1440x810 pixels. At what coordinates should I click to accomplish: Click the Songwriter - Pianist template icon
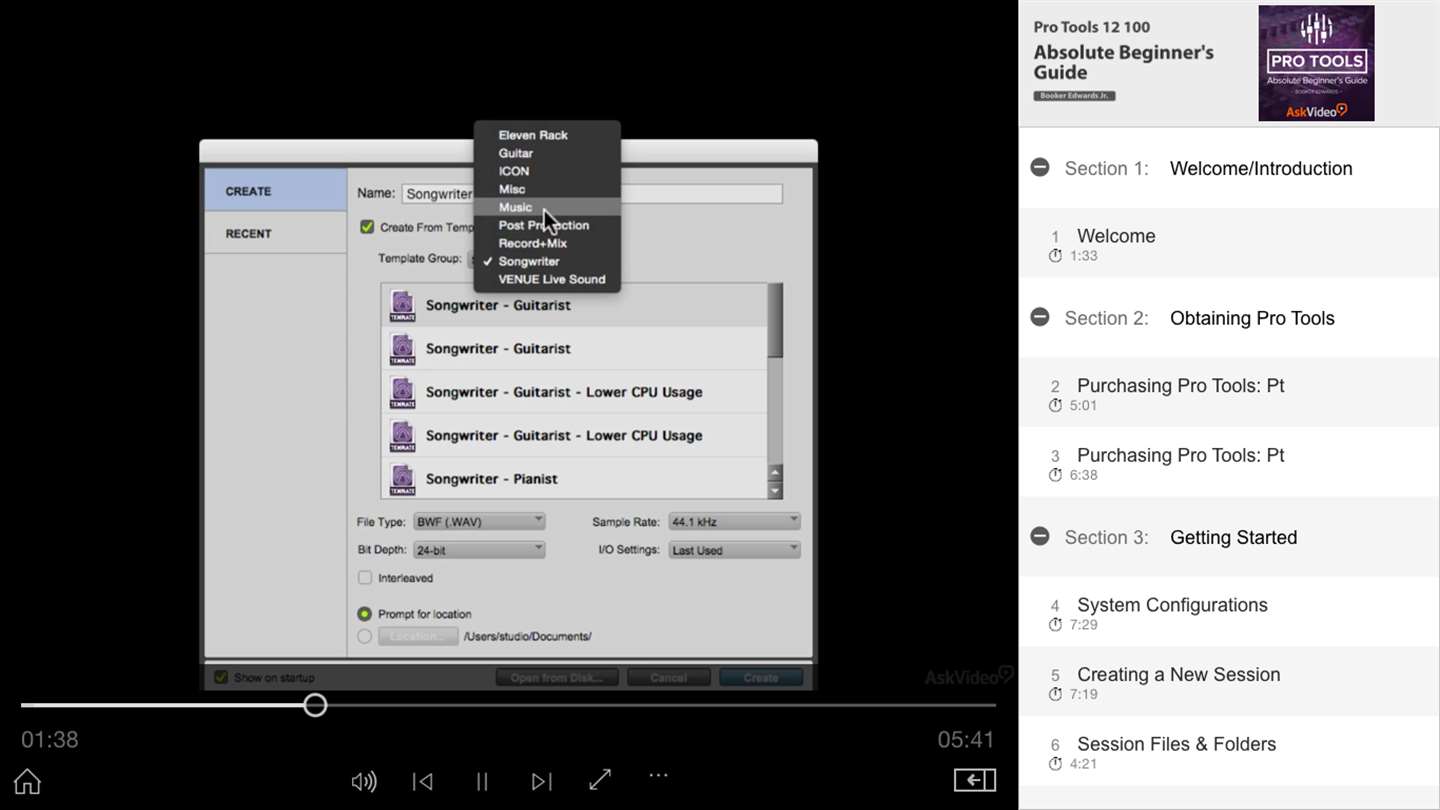[402, 479]
